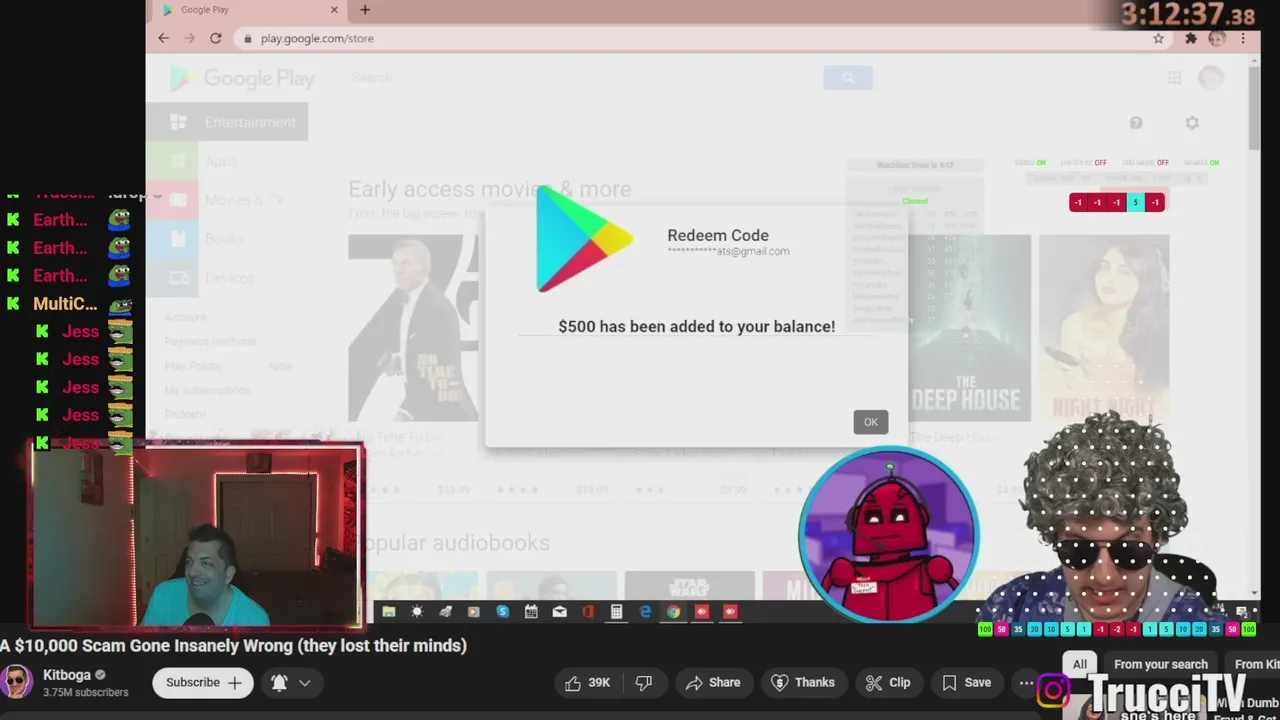Open the Google apps grid icon
The image size is (1280, 720).
1175,78
